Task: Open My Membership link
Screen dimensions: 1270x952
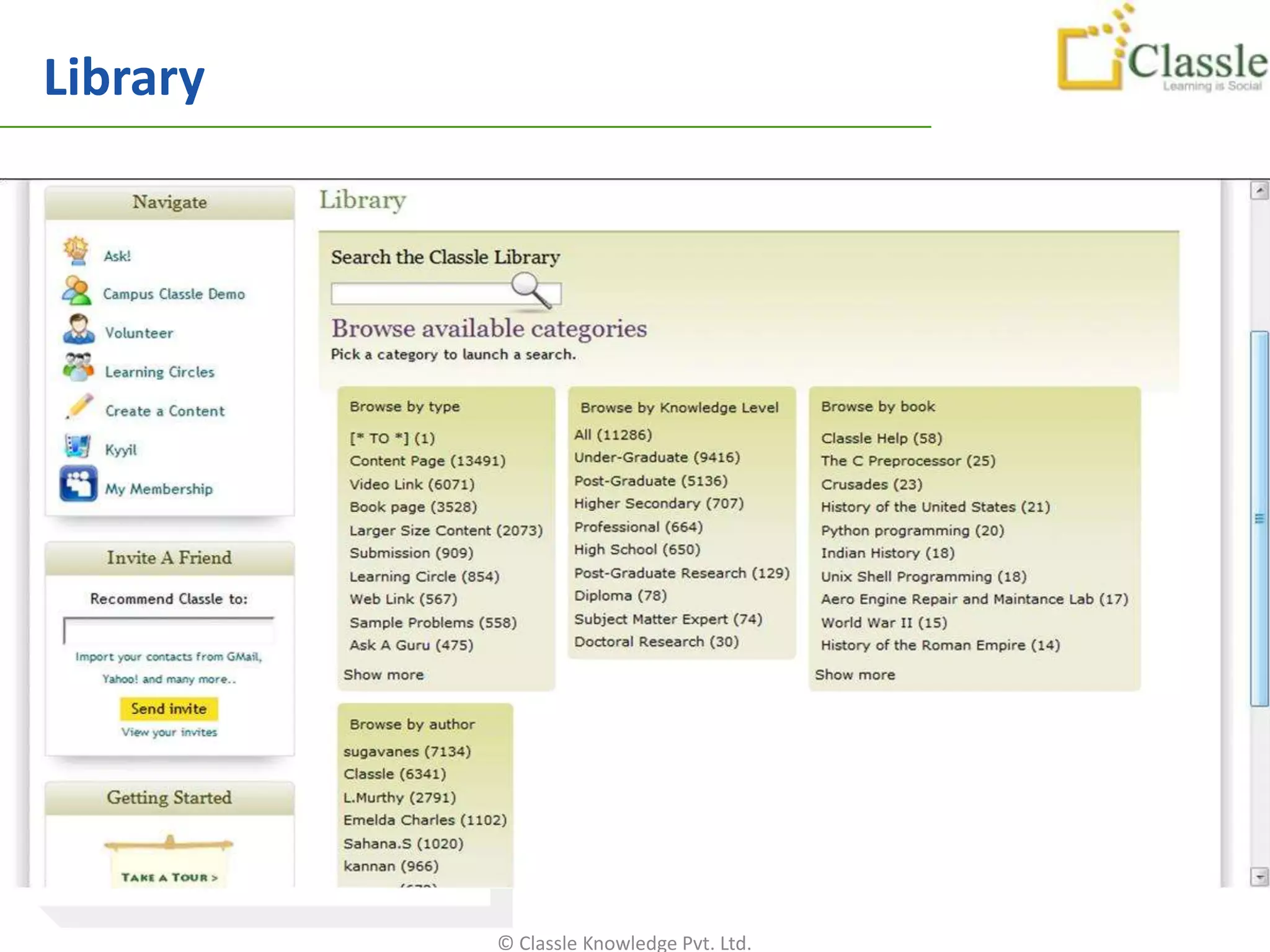Action: pyautogui.click(x=159, y=489)
